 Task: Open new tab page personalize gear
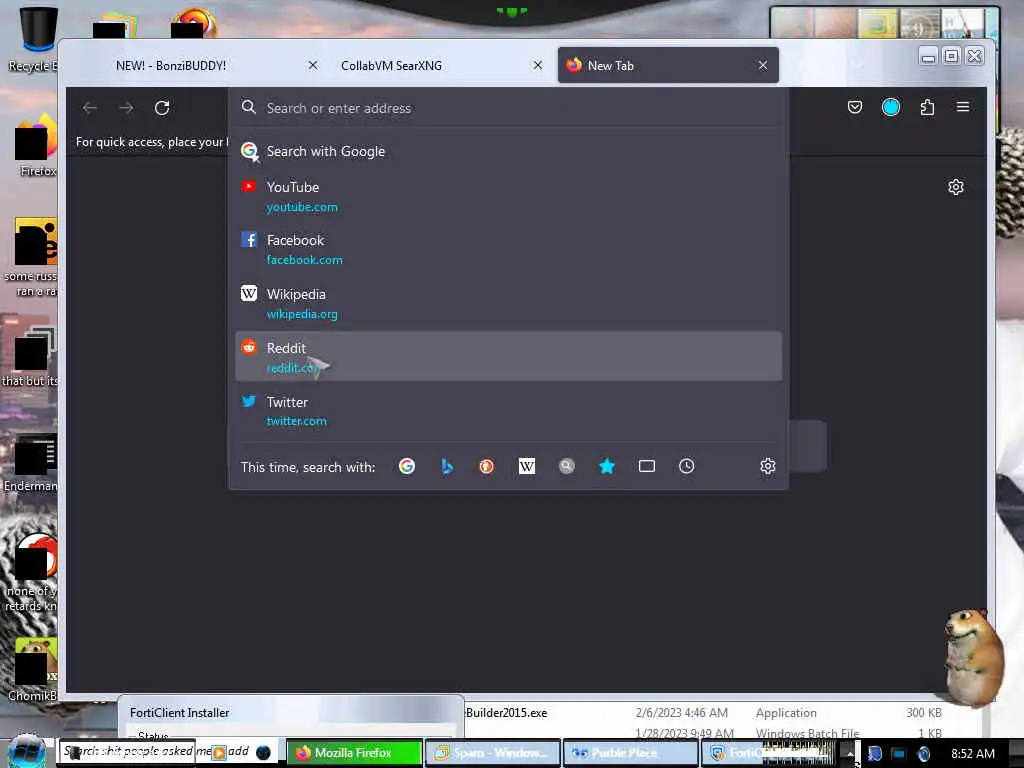[955, 187]
